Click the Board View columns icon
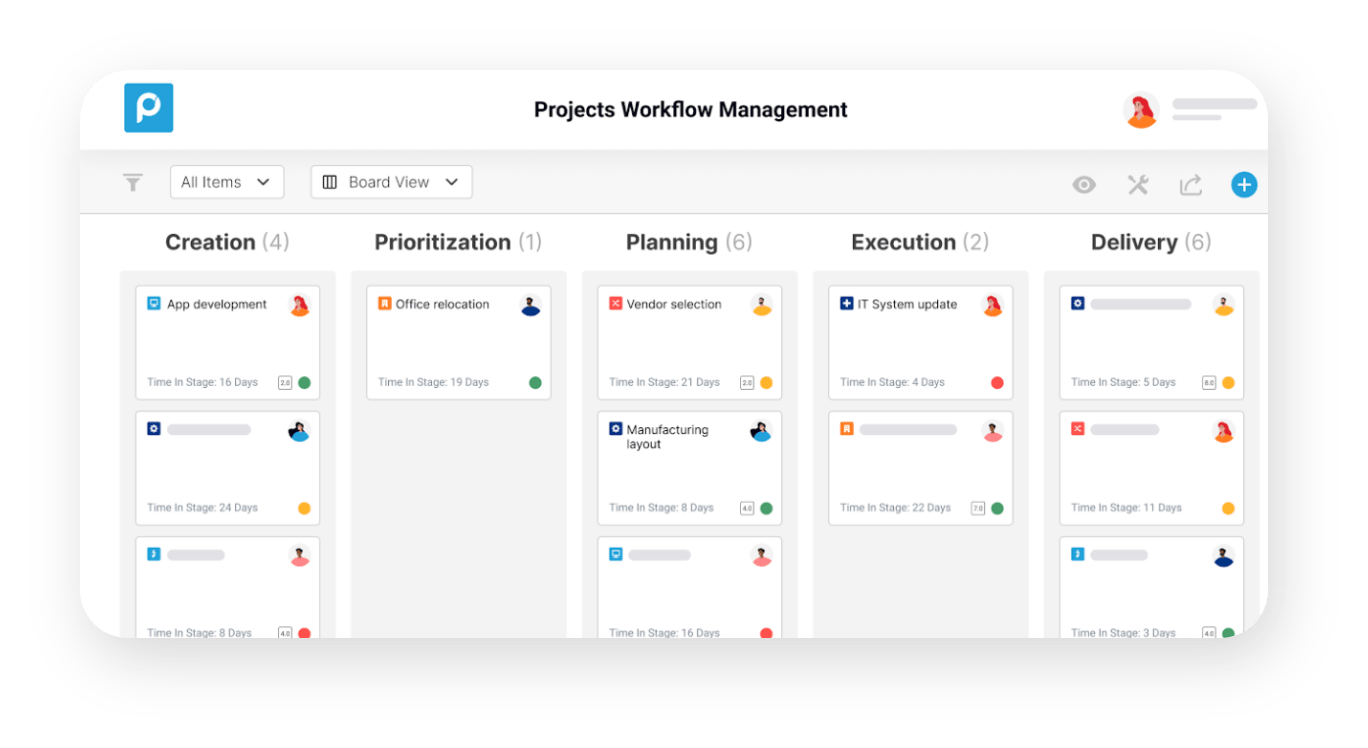Screen dimensions: 1368x748 [330, 182]
